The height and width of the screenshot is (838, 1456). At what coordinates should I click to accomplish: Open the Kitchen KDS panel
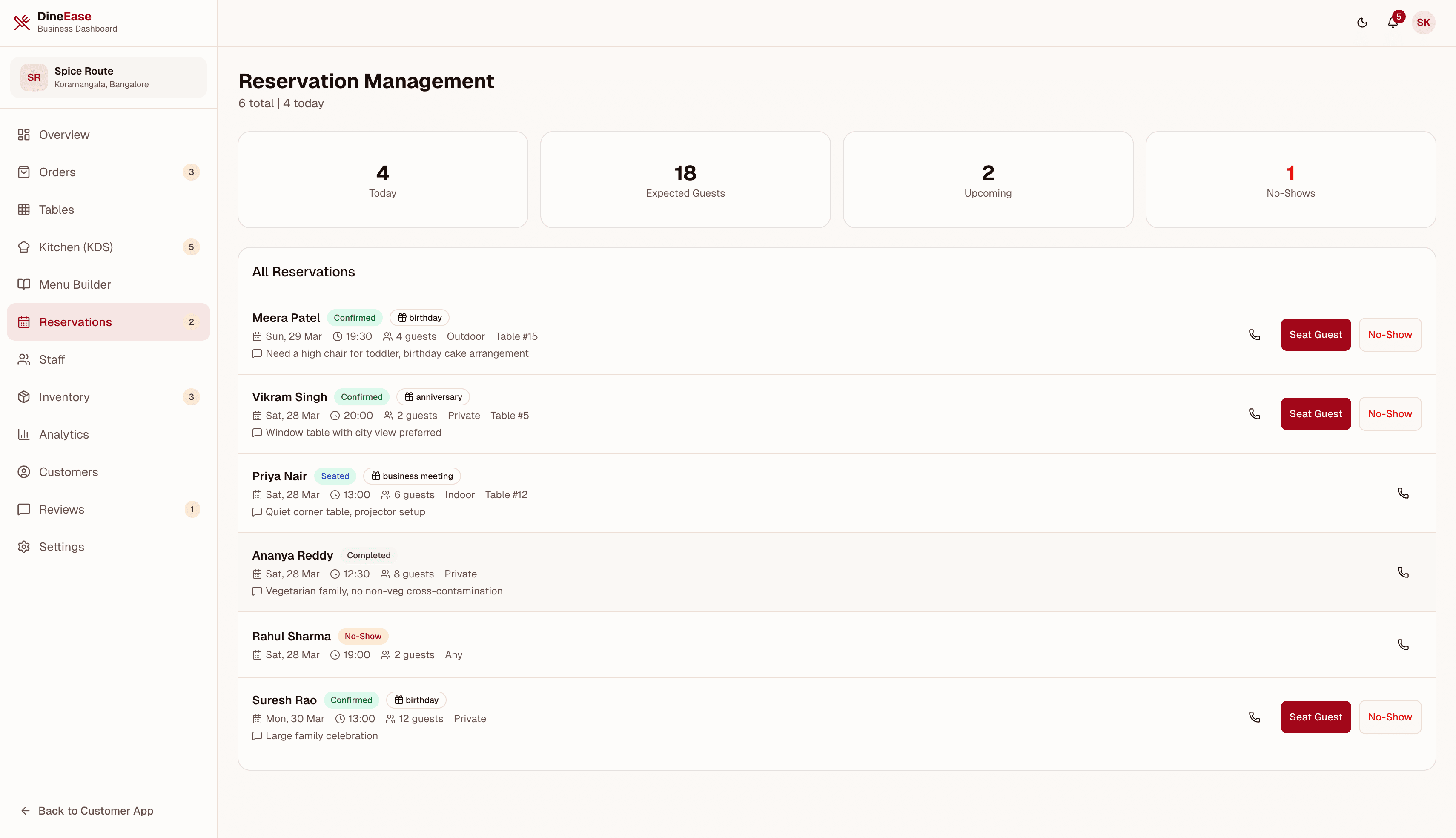pos(76,247)
